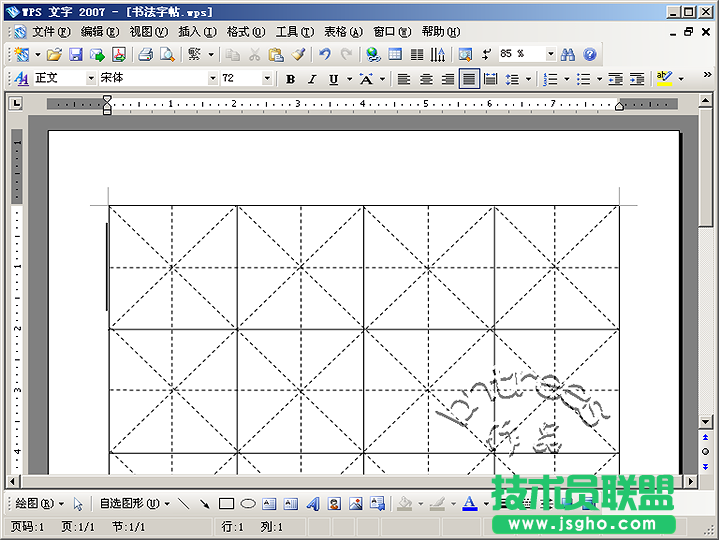
Task: Click the Open folder icon
Action: (55, 54)
